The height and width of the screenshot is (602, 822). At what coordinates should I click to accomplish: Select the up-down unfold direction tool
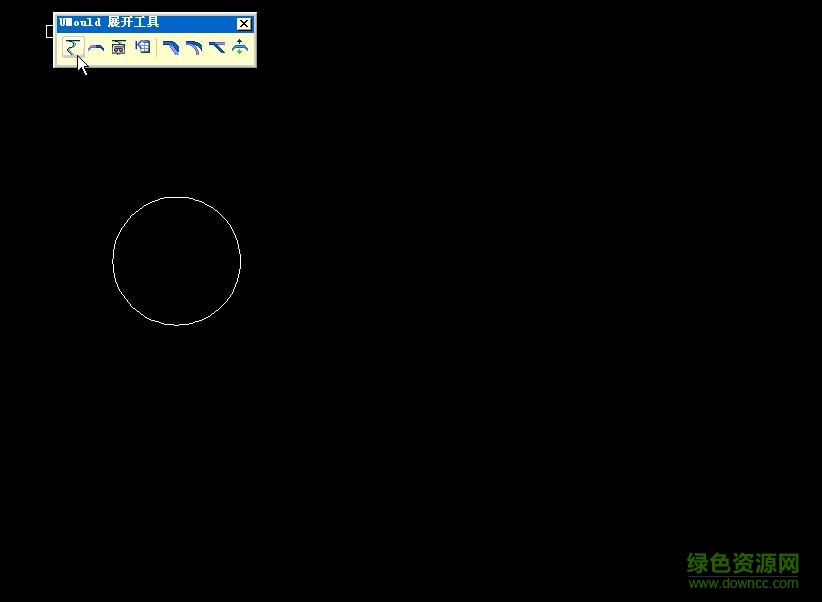pyautogui.click(x=240, y=46)
